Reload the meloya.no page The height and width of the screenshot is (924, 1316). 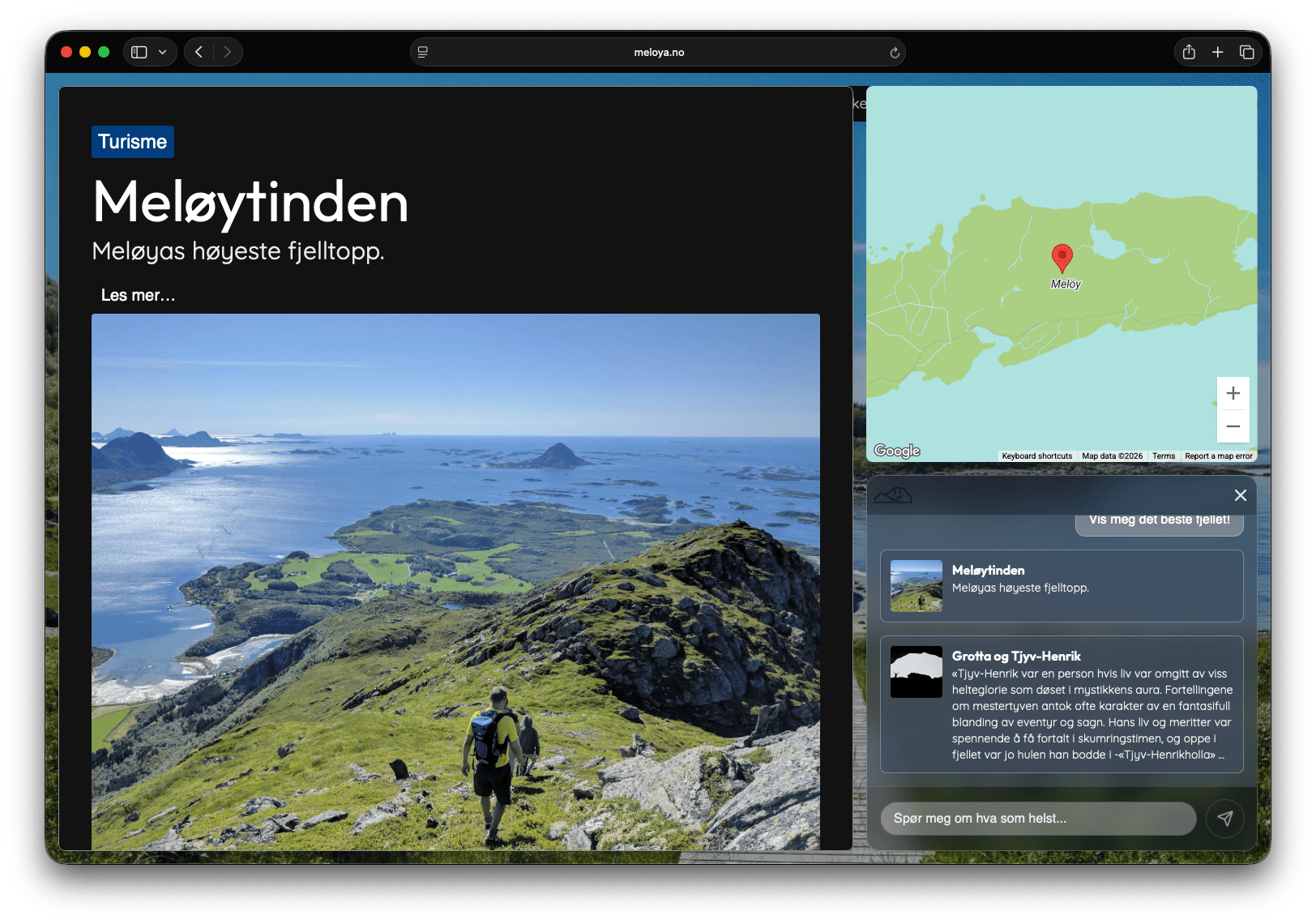coord(895,53)
